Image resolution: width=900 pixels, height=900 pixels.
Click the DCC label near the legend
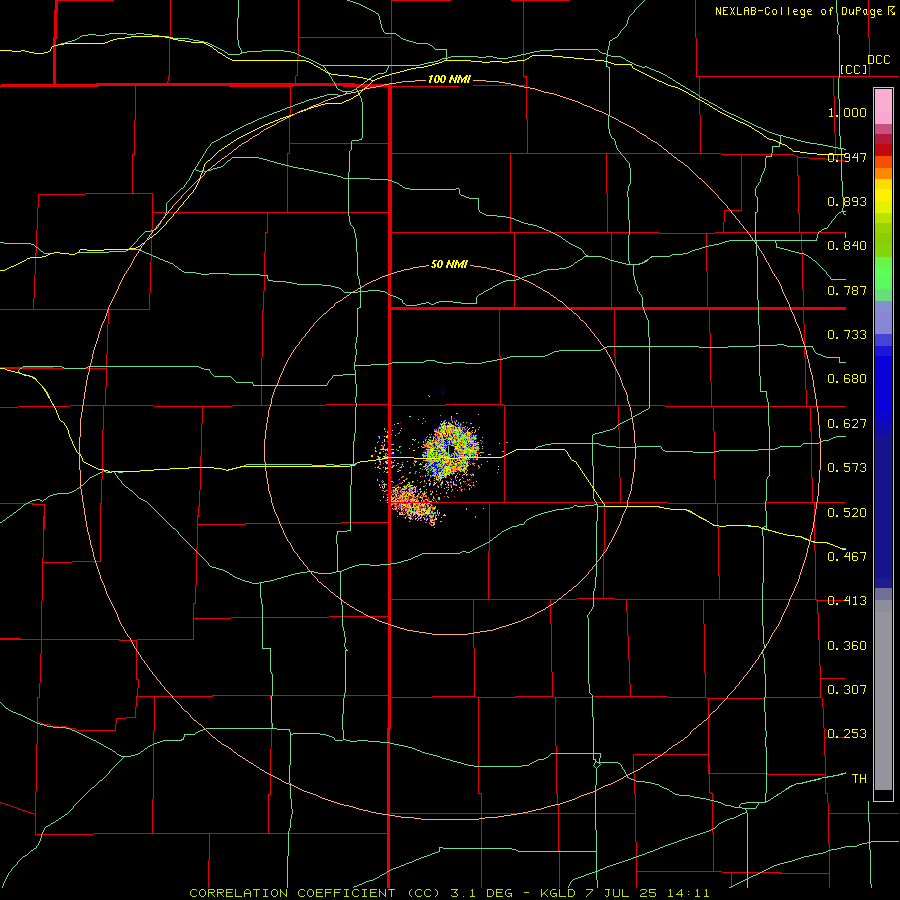[879, 60]
